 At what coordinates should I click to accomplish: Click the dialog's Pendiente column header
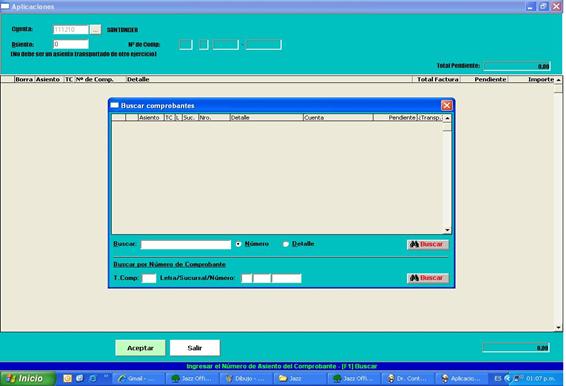coord(395,117)
